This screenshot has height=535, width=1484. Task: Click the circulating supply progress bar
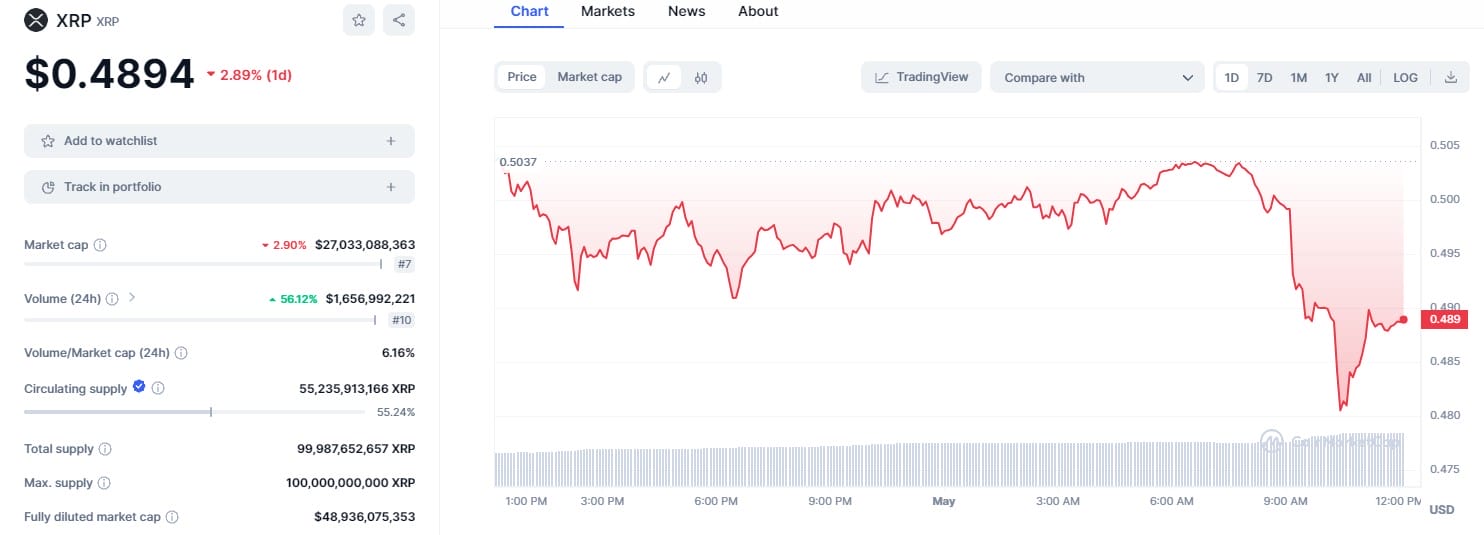(x=199, y=412)
